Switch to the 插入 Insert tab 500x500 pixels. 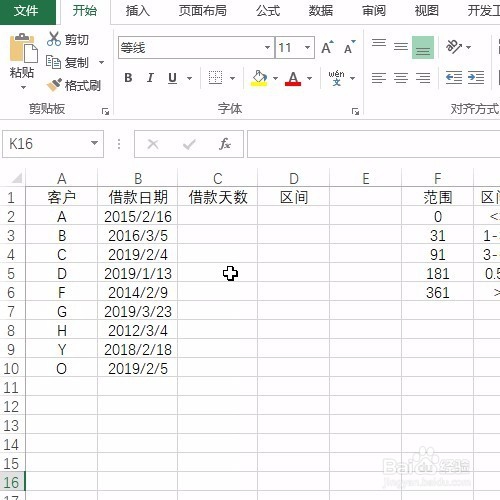137,11
